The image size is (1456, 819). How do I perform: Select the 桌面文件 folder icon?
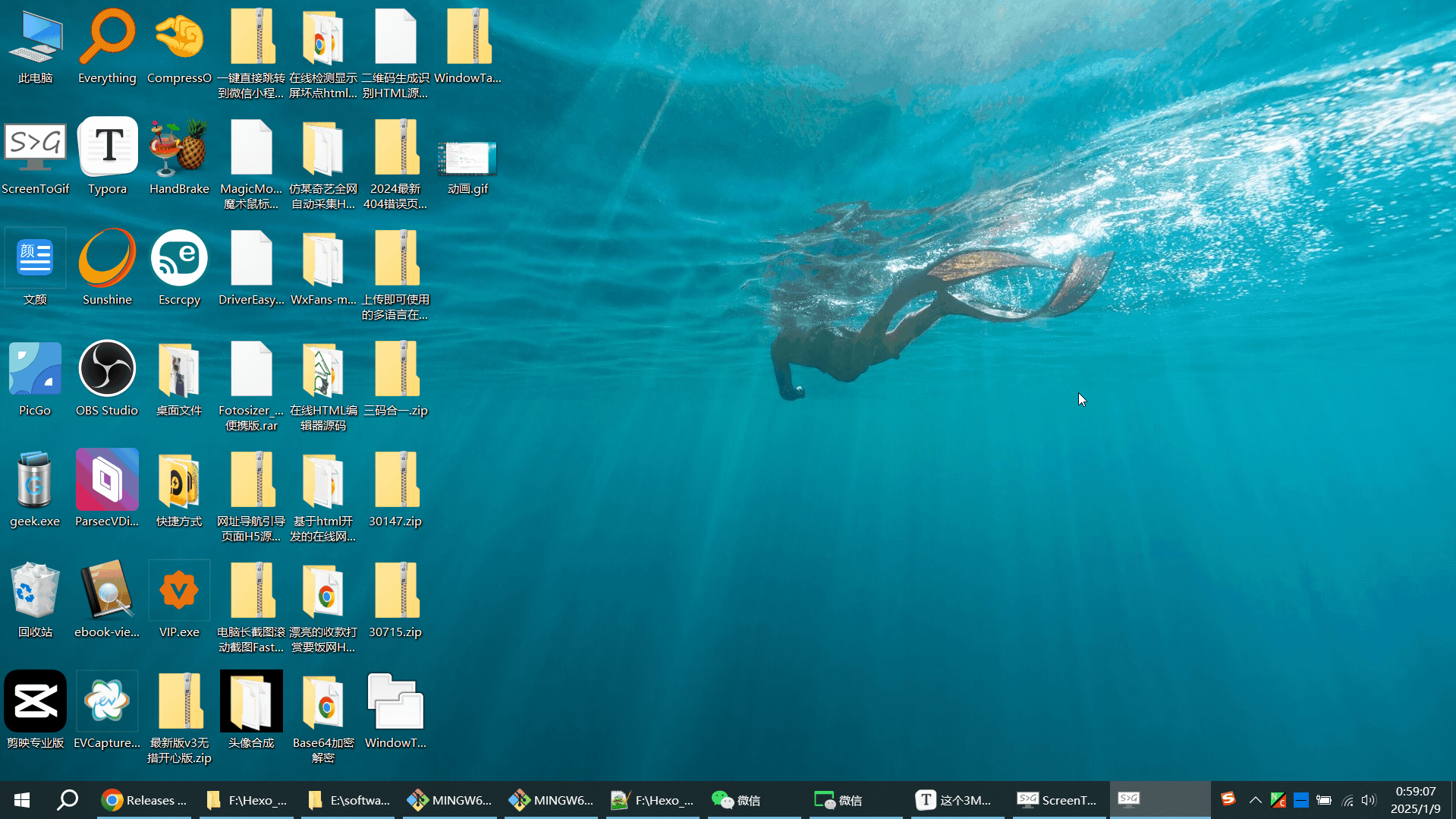tap(179, 380)
